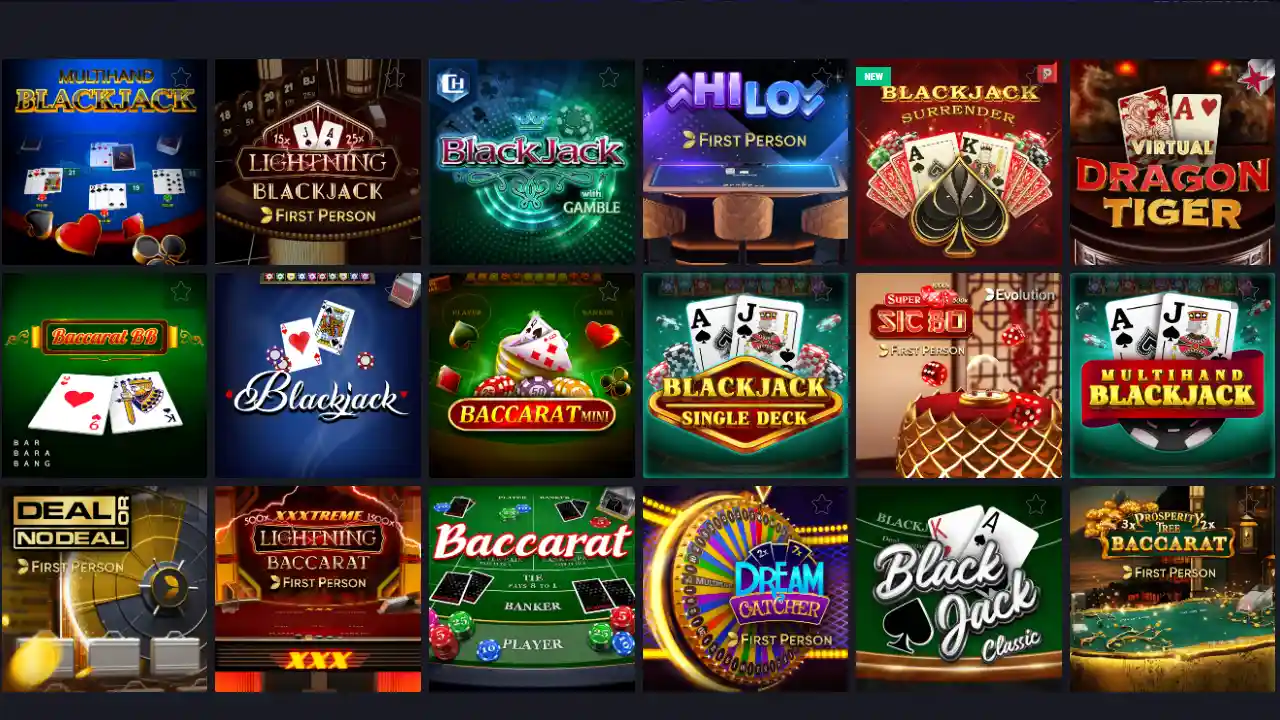Open Virtual Dragon Tiger game

coord(1173,162)
